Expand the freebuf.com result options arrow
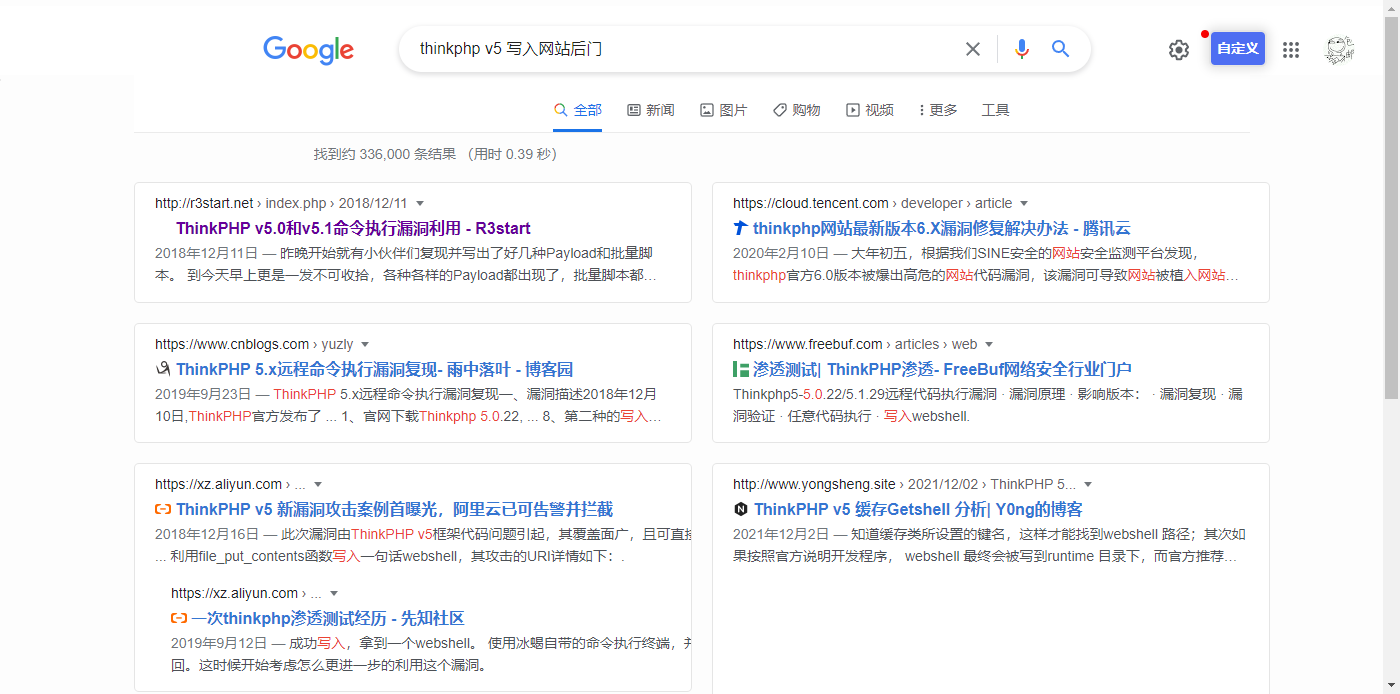Viewport: 1400px width, 694px height. click(989, 344)
